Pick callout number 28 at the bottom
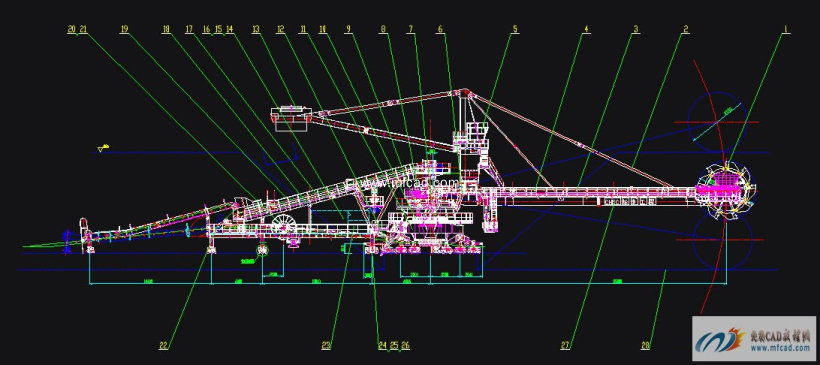This screenshot has height=365, width=820. (646, 345)
